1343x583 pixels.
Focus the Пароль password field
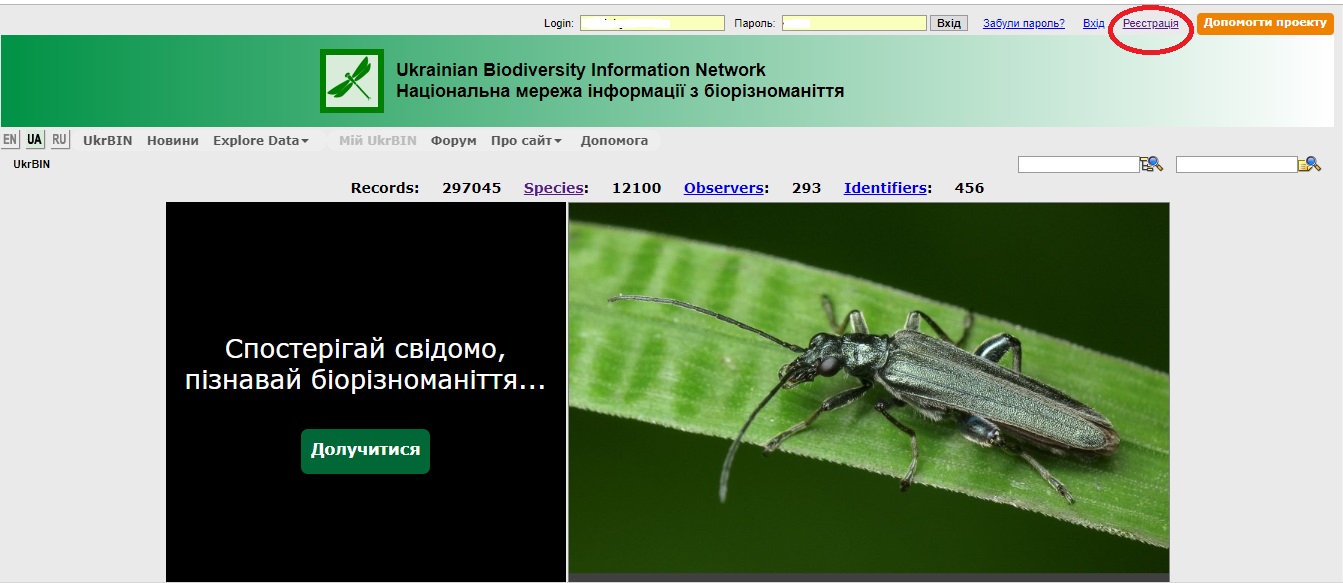[x=854, y=23]
